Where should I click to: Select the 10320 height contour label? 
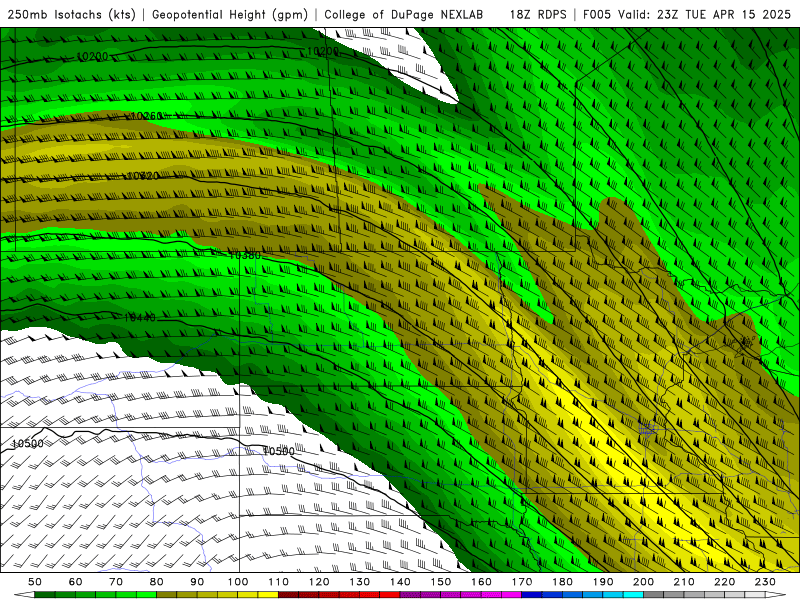143,176
